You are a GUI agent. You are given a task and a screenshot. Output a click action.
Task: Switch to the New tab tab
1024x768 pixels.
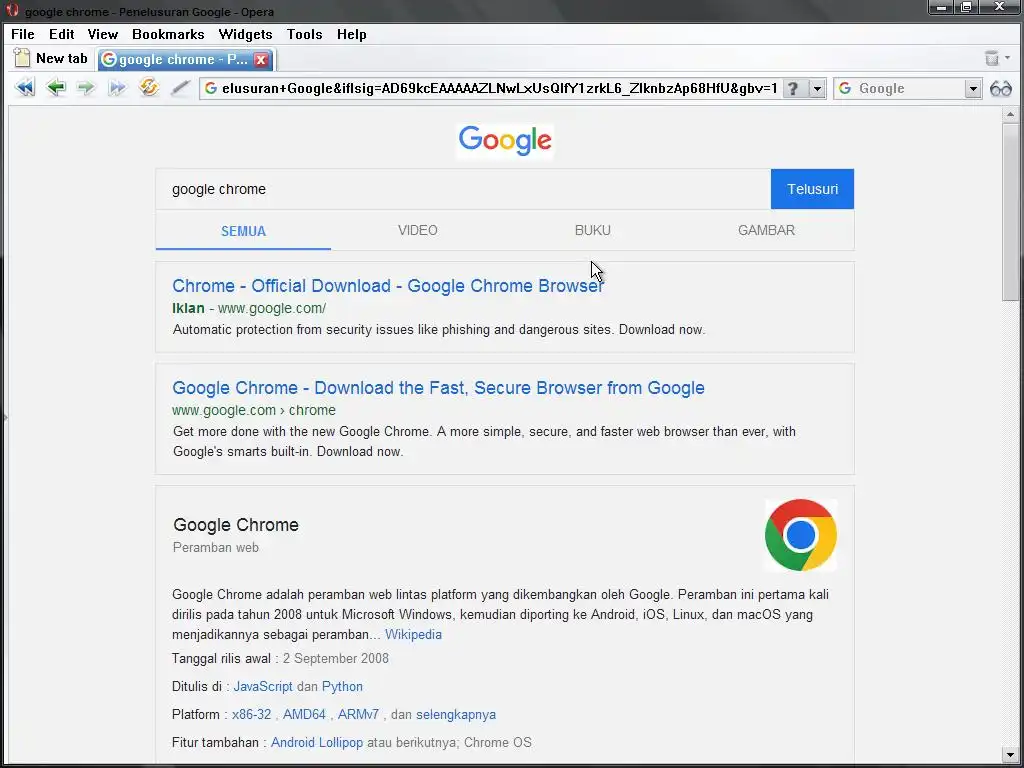click(51, 58)
